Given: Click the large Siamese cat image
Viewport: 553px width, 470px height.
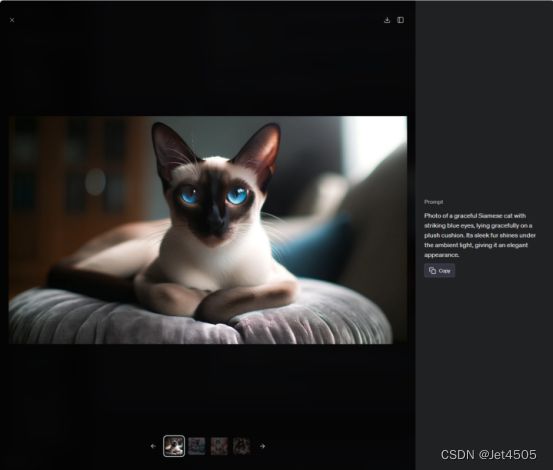Looking at the screenshot, I should [208, 230].
